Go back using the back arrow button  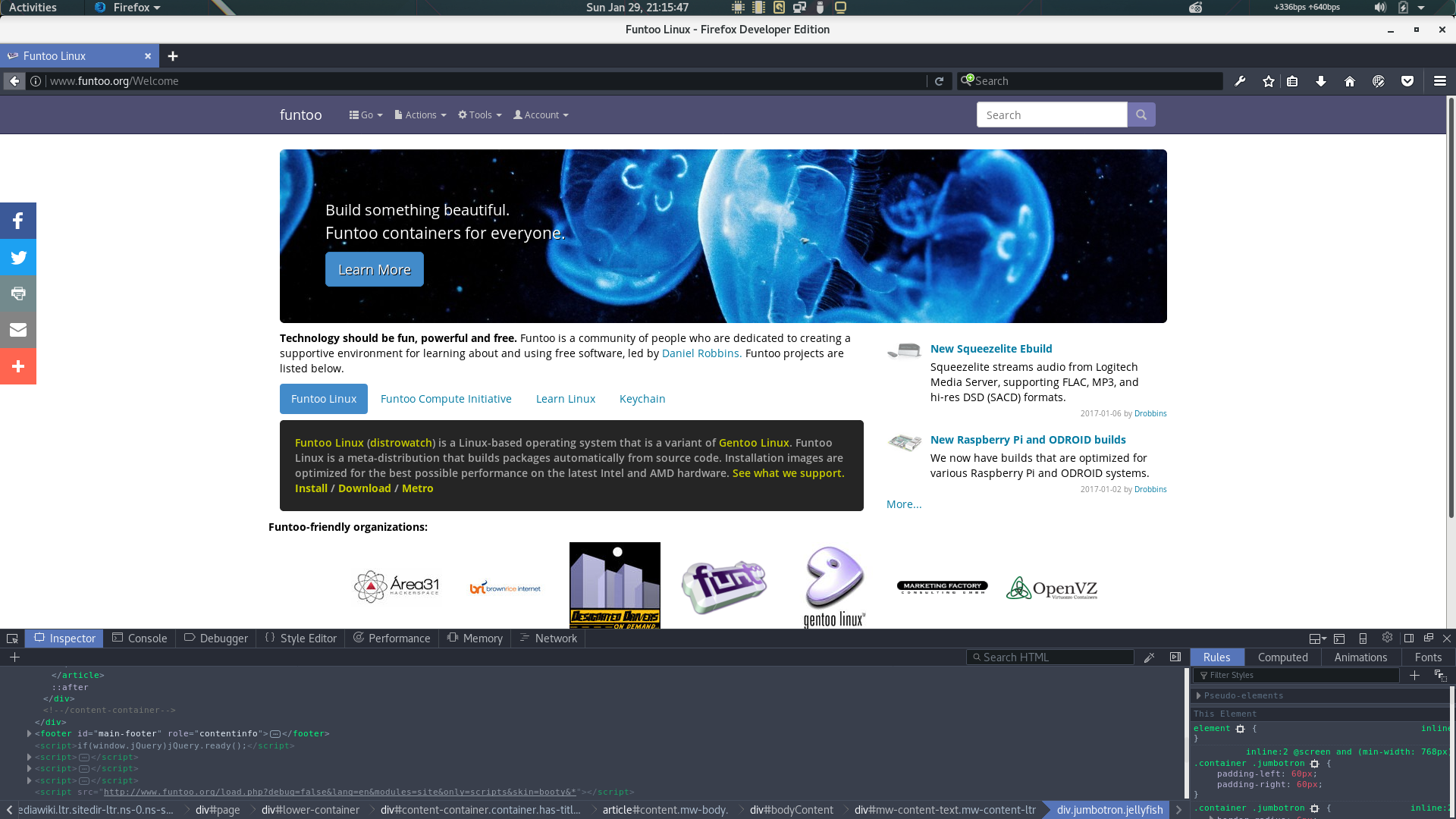[x=14, y=81]
